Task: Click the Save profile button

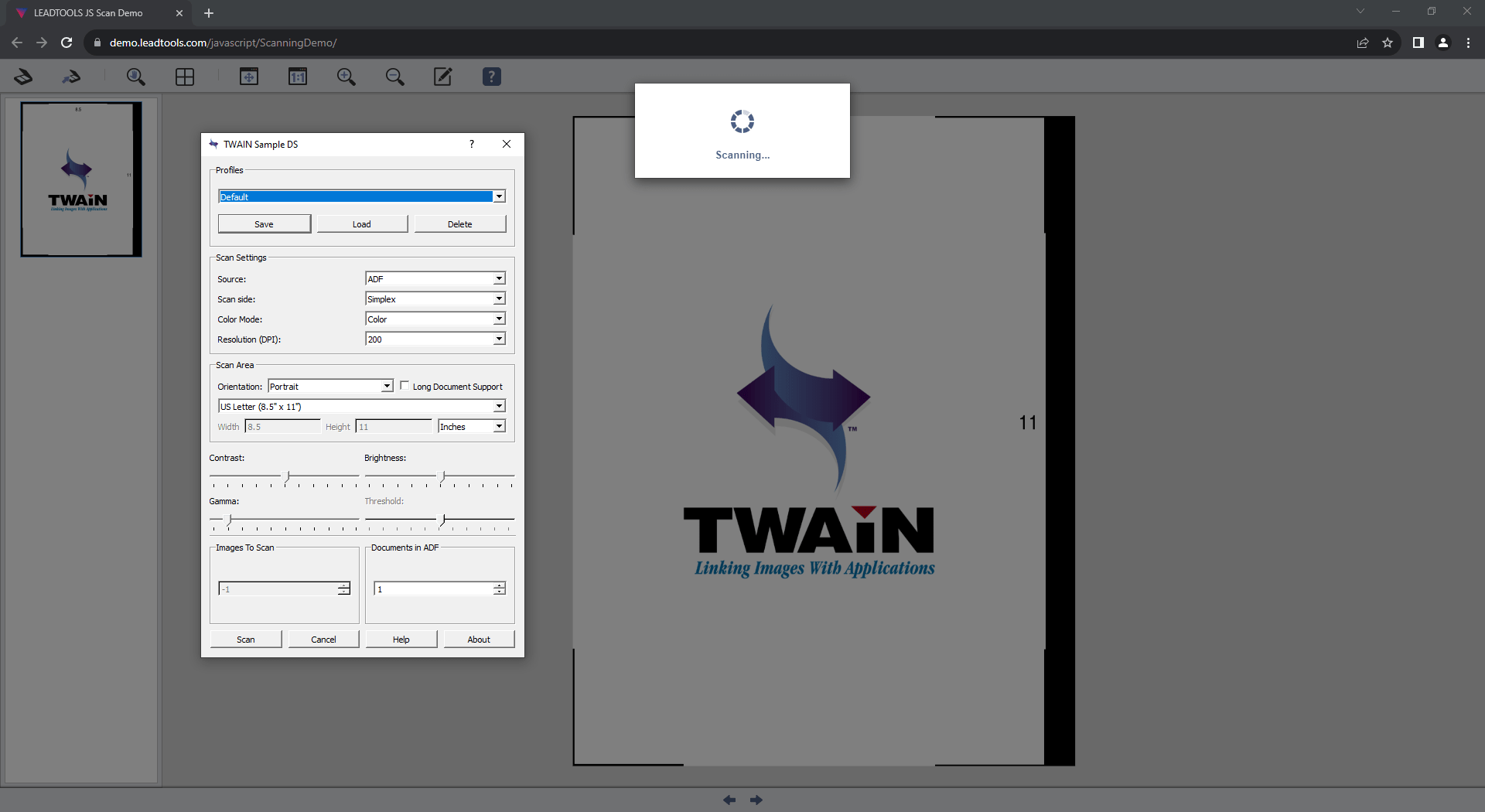Action: (264, 224)
